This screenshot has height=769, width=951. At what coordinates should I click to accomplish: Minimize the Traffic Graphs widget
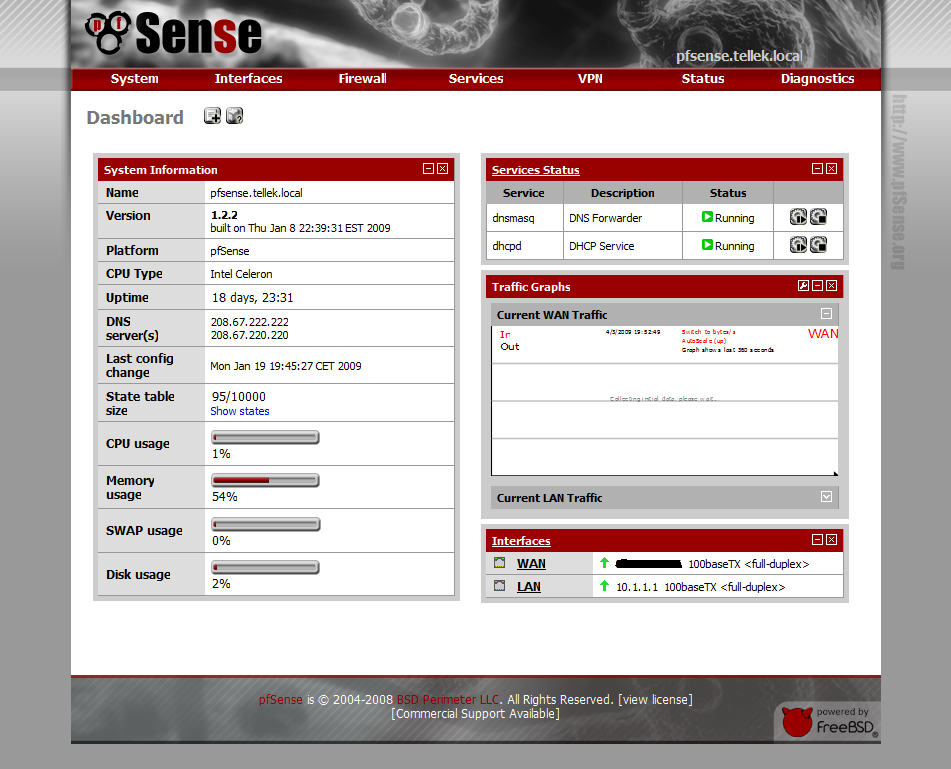pos(817,286)
